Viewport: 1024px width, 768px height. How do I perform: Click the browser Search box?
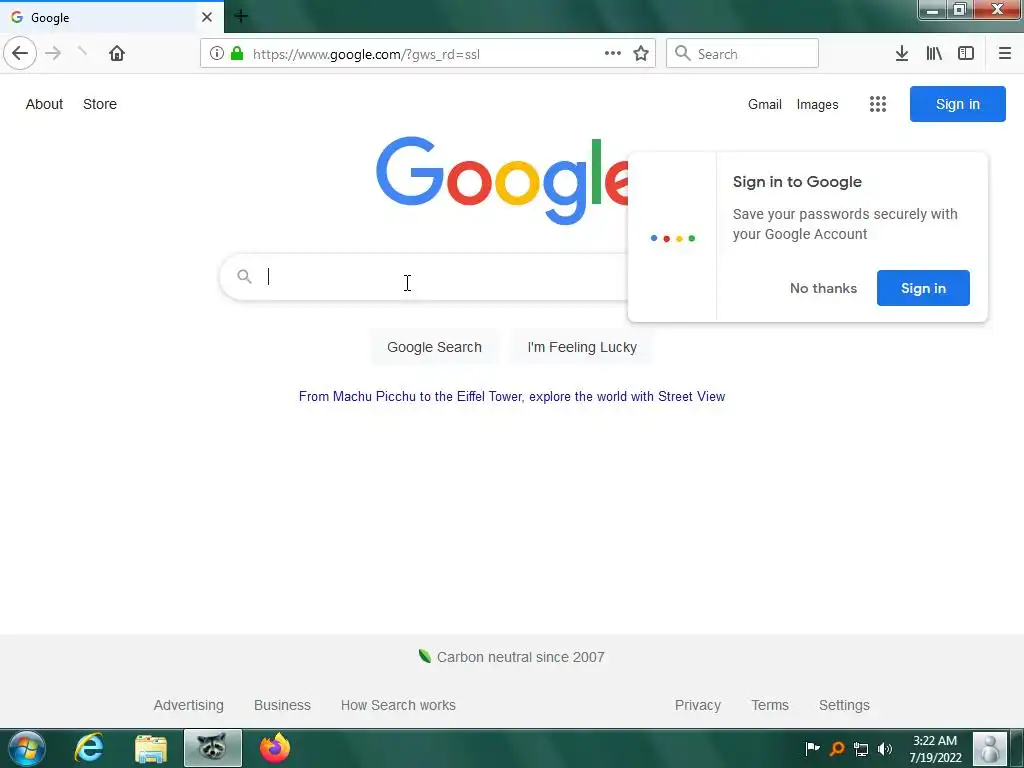(x=742, y=54)
